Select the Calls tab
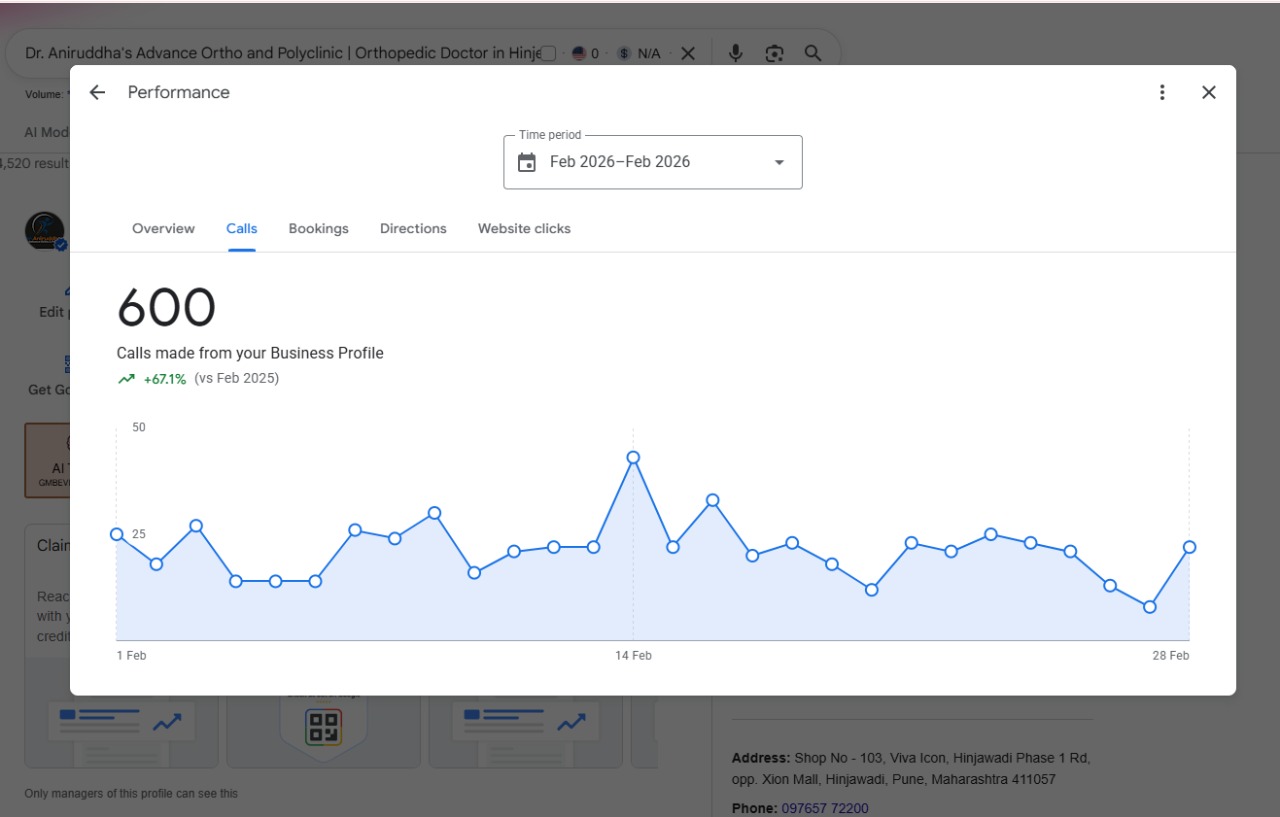1280x817 pixels. [242, 229]
